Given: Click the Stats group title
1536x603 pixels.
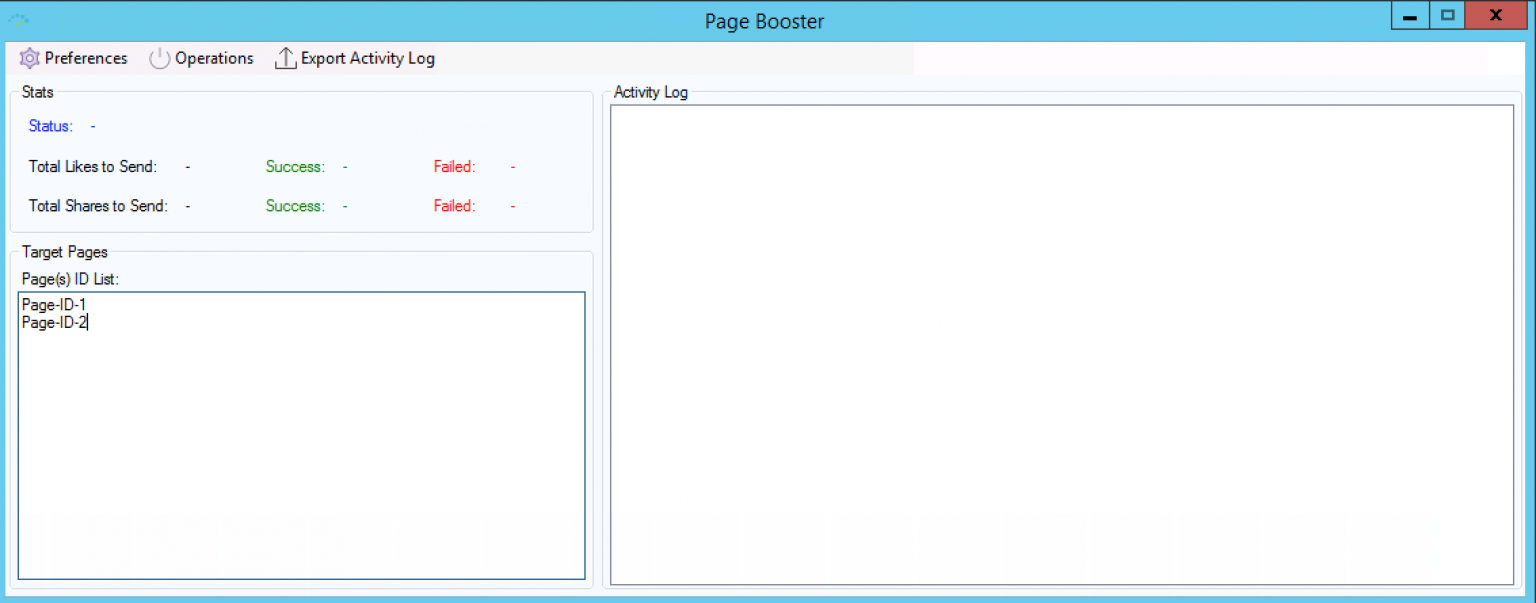Looking at the screenshot, I should [x=38, y=92].
